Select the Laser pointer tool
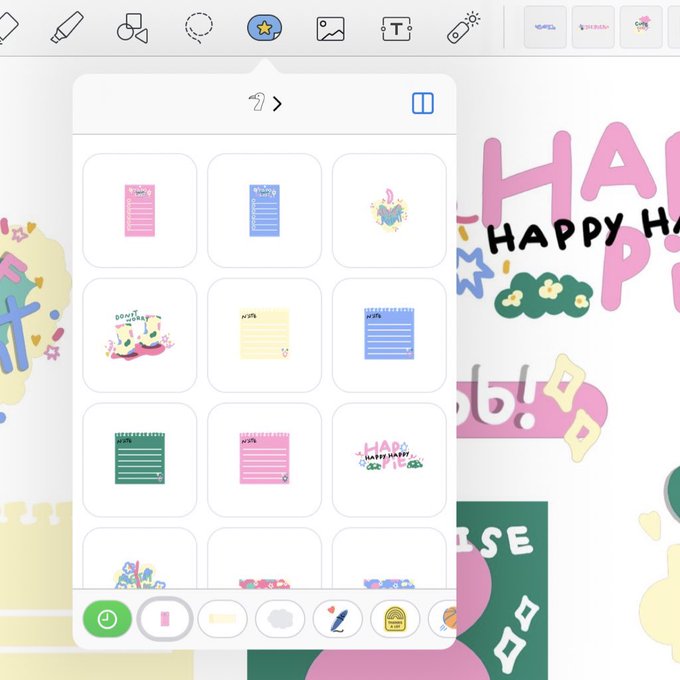This screenshot has height=680, width=680. (x=463, y=28)
